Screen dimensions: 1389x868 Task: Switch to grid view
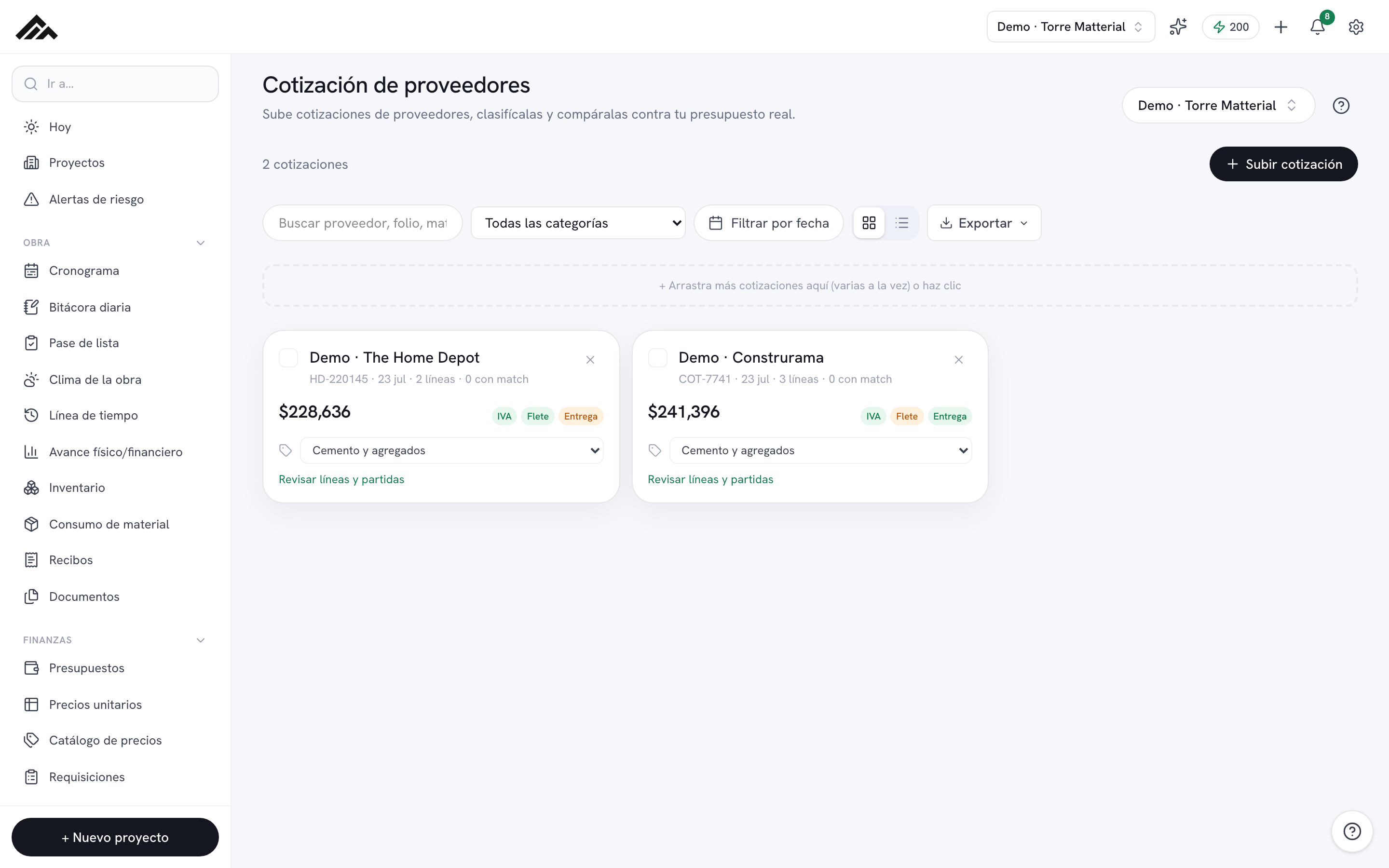click(x=869, y=223)
